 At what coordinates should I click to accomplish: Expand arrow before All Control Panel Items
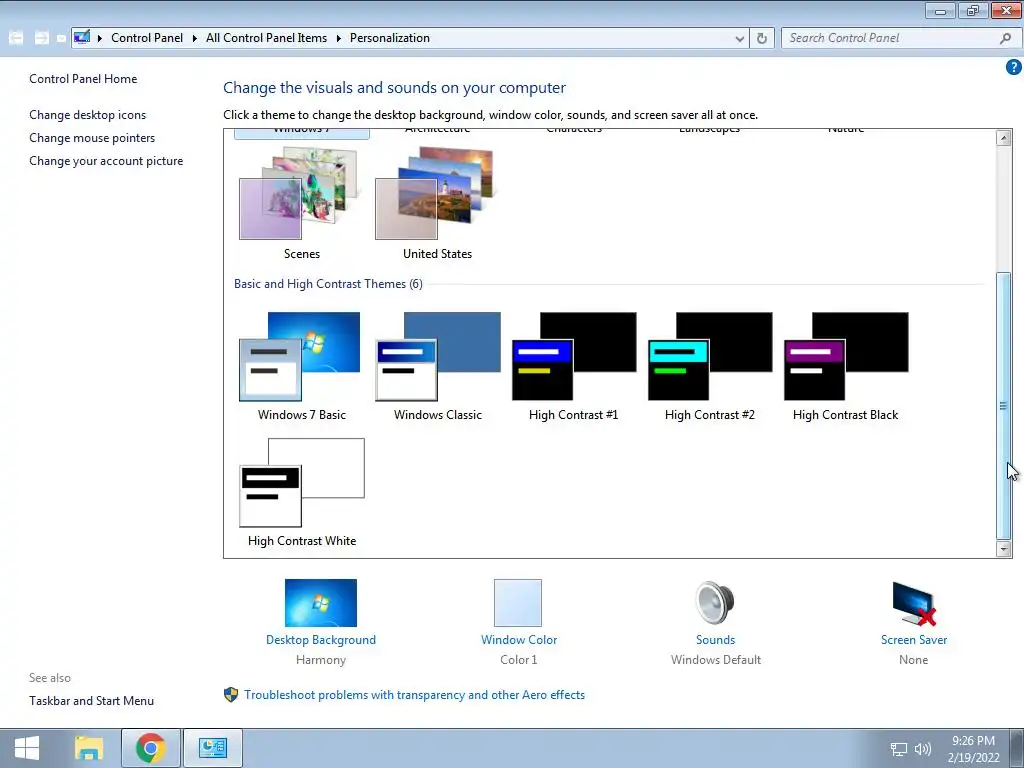(195, 39)
